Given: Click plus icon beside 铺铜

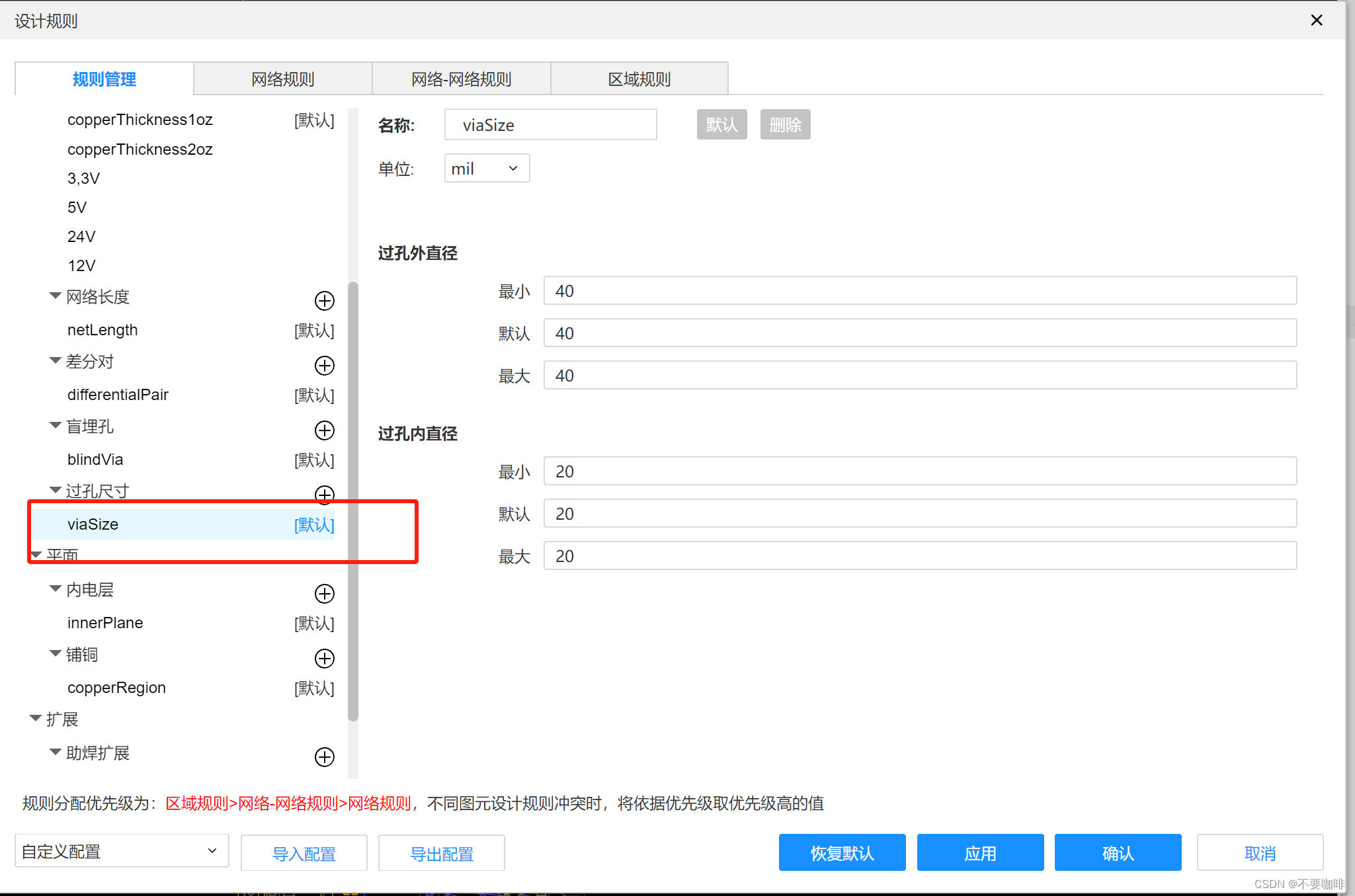Looking at the screenshot, I should [324, 659].
